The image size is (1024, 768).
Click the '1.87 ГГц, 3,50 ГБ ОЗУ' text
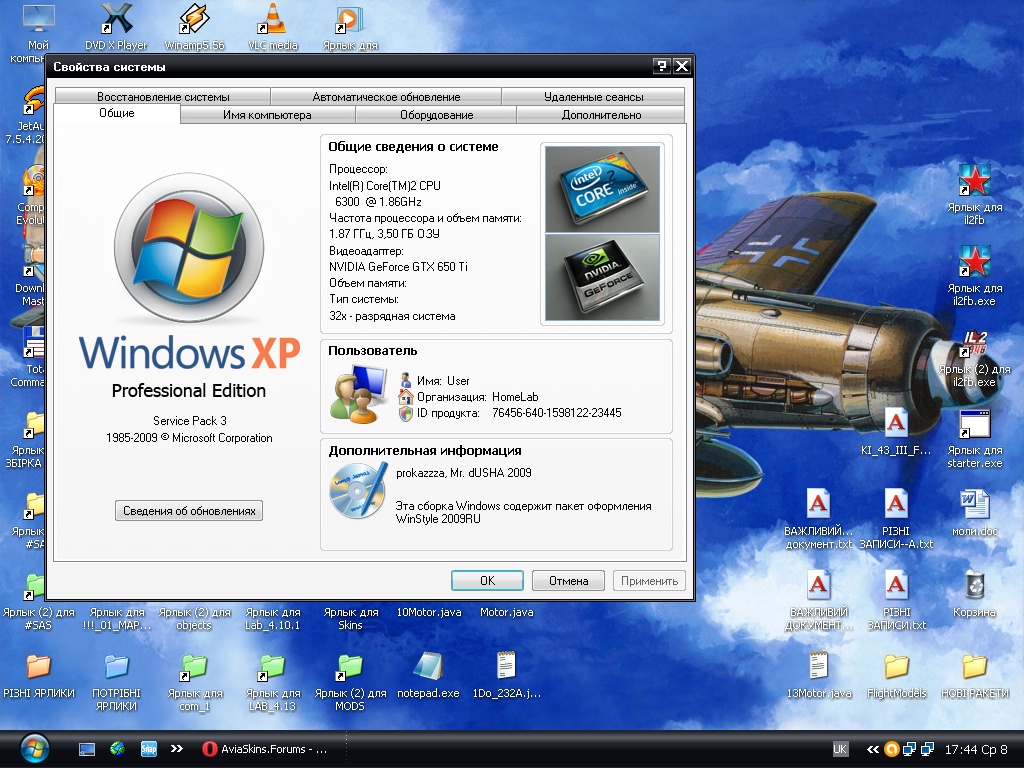(384, 234)
